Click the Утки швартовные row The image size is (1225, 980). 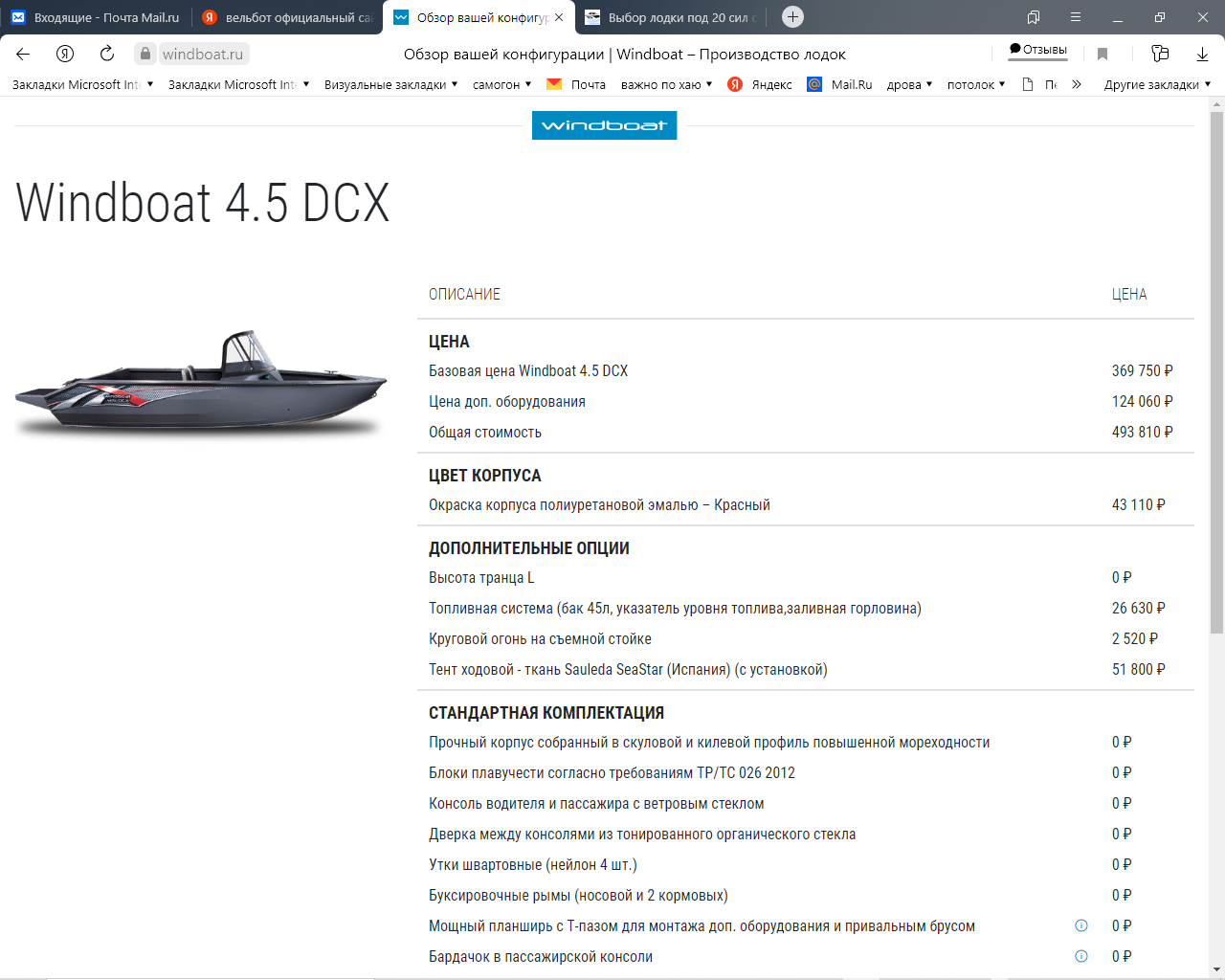pos(806,864)
